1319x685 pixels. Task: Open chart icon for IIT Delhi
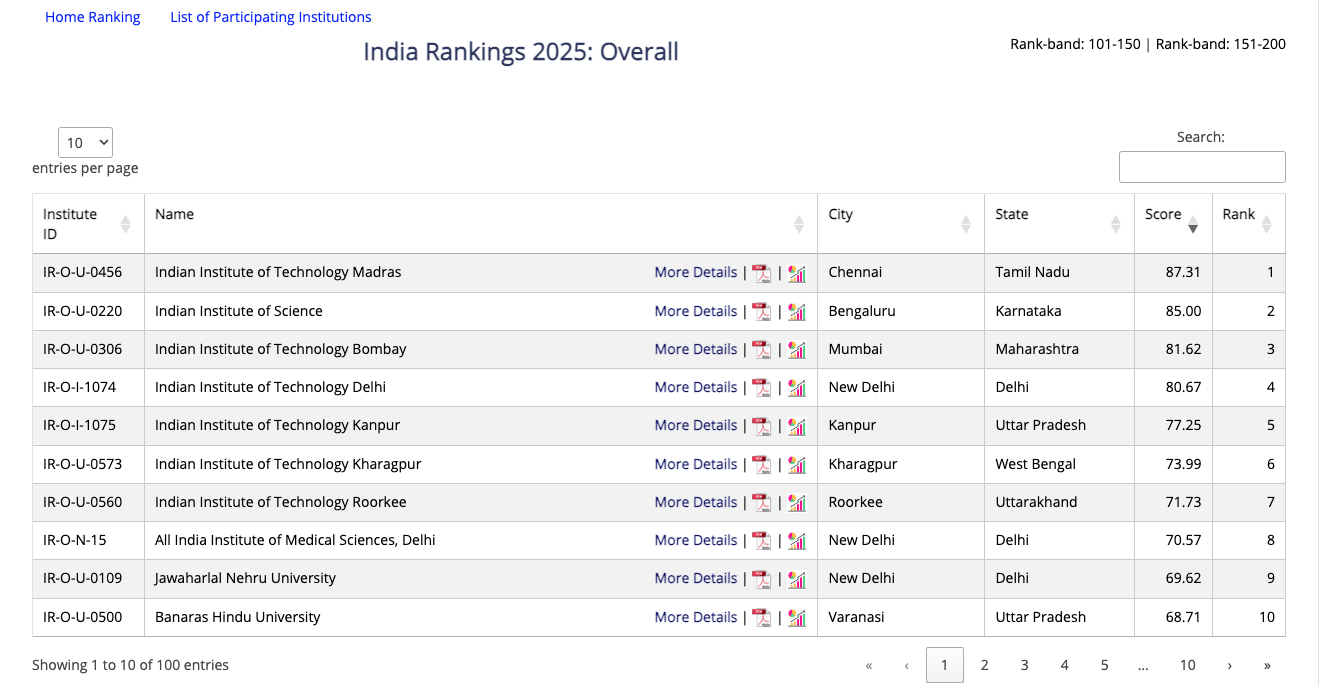(x=797, y=387)
